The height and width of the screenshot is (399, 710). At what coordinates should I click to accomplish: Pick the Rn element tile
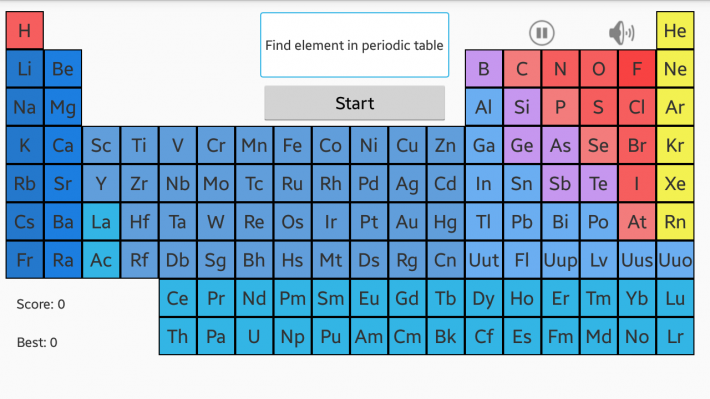pos(675,221)
